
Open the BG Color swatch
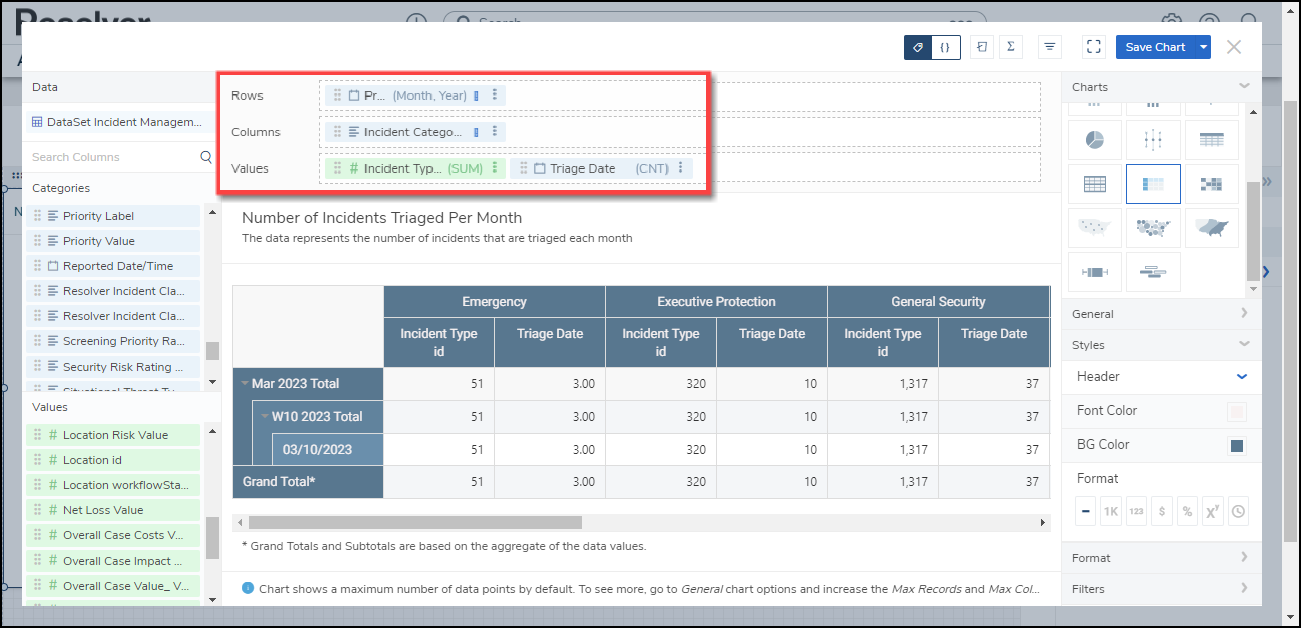[1237, 445]
